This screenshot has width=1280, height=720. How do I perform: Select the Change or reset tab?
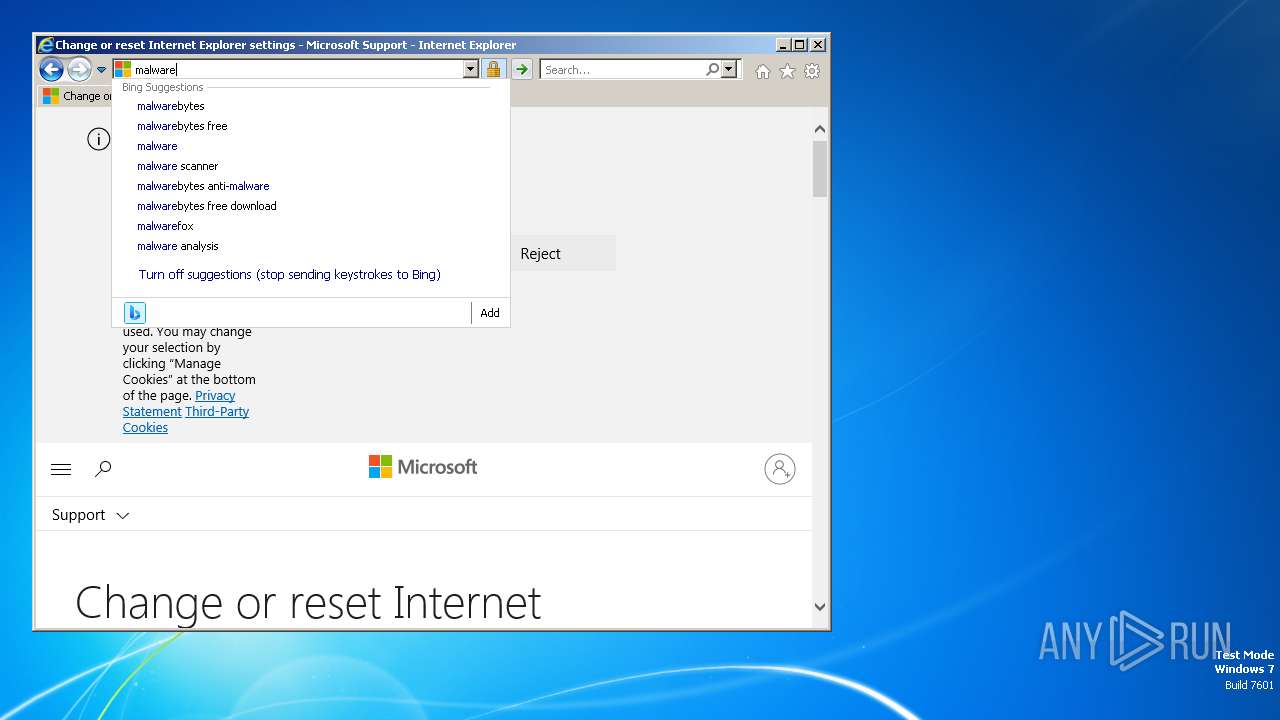76,96
